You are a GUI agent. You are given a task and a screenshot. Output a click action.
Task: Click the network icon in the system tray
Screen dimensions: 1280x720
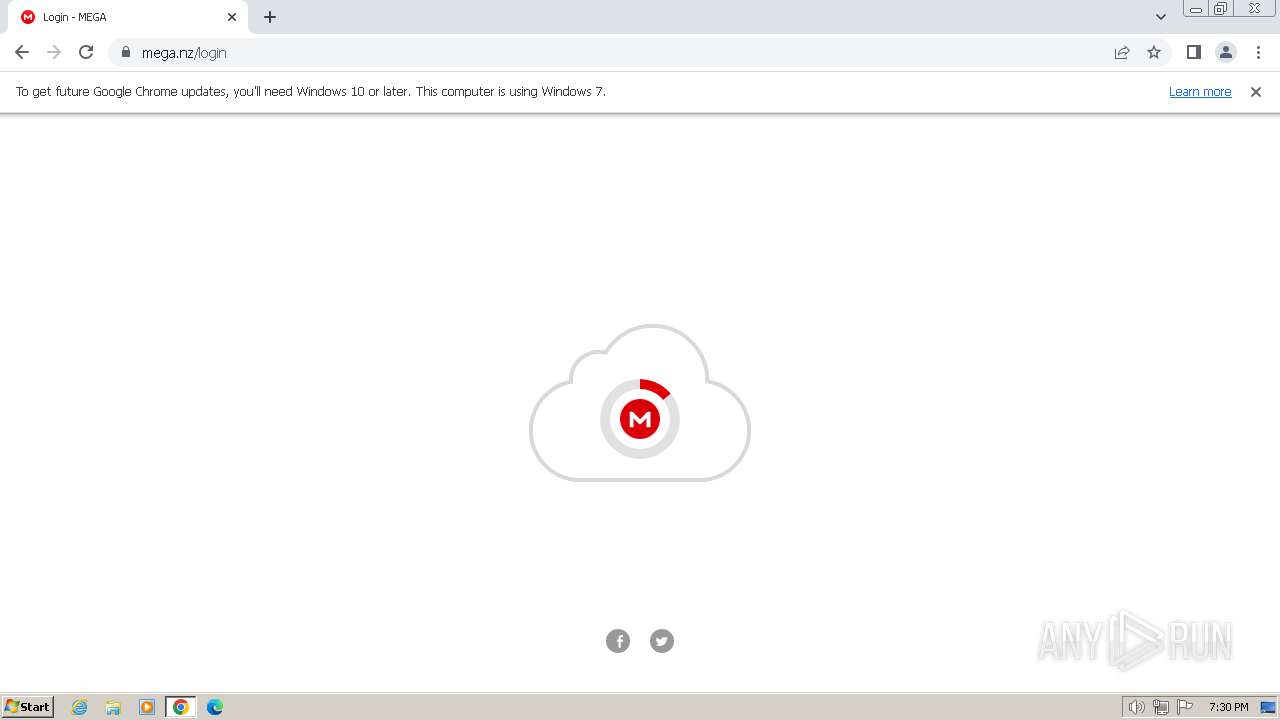point(1161,707)
